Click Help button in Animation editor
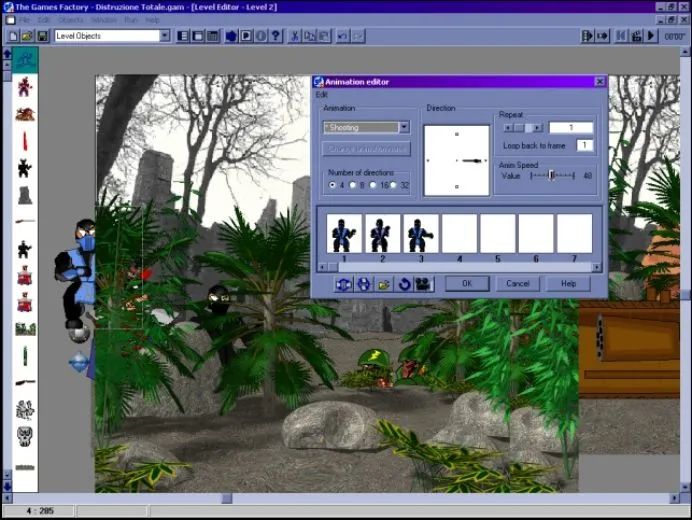The height and width of the screenshot is (520, 692). pyautogui.click(x=568, y=283)
